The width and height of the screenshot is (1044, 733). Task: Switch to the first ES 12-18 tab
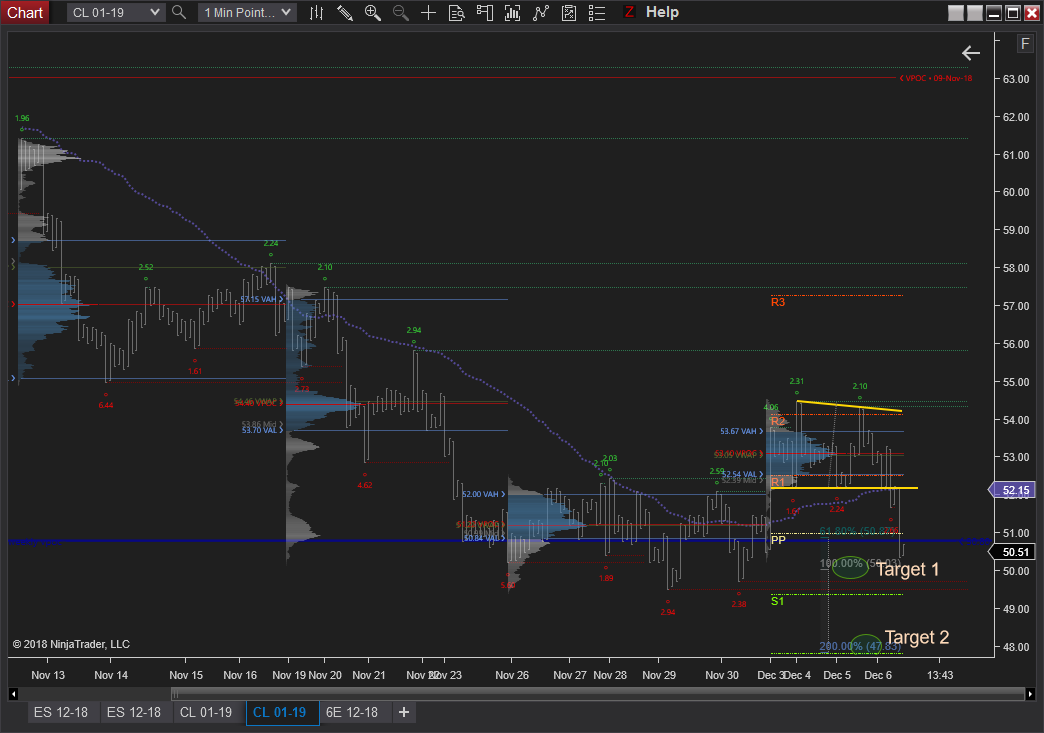coord(61,712)
